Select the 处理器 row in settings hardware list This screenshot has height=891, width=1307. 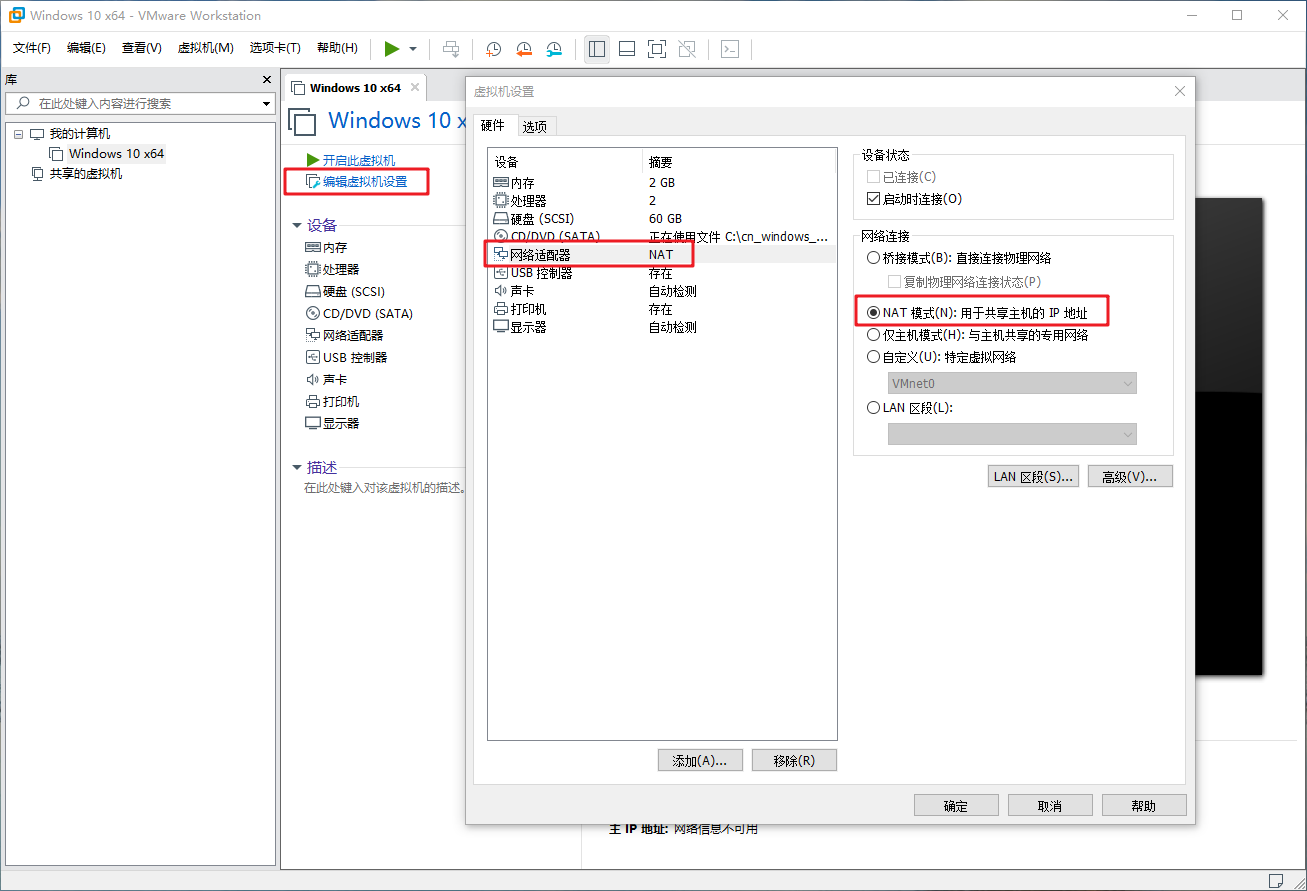[x=661, y=201]
